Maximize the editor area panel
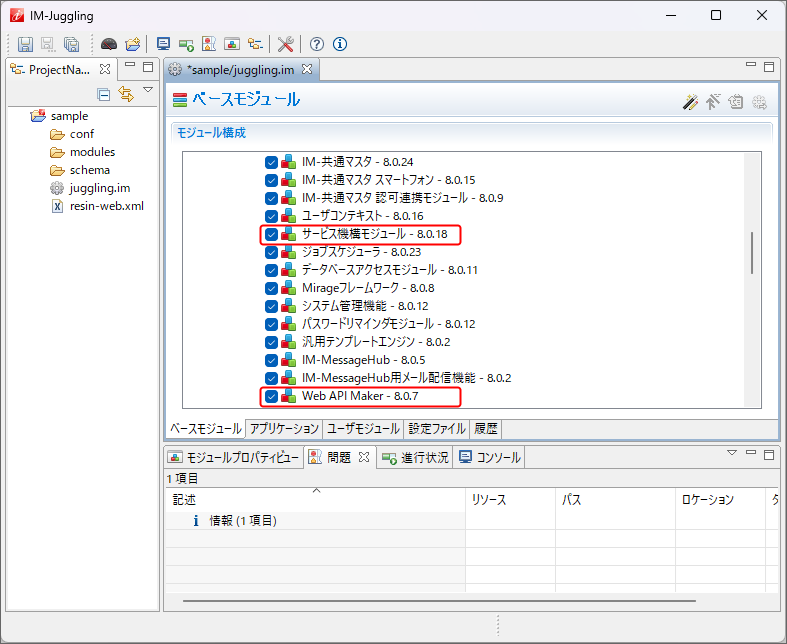The image size is (787, 644). coord(769,66)
